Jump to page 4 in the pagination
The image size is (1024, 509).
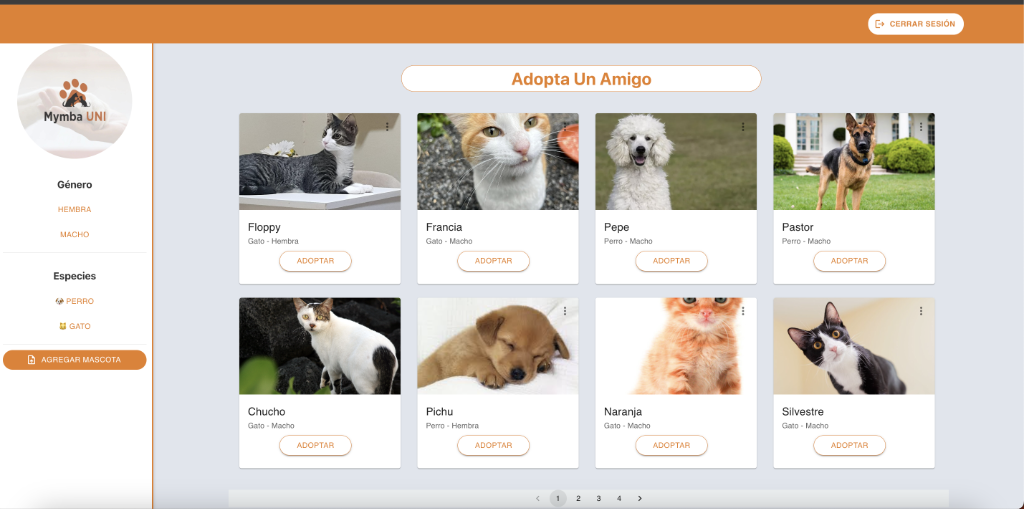619,499
